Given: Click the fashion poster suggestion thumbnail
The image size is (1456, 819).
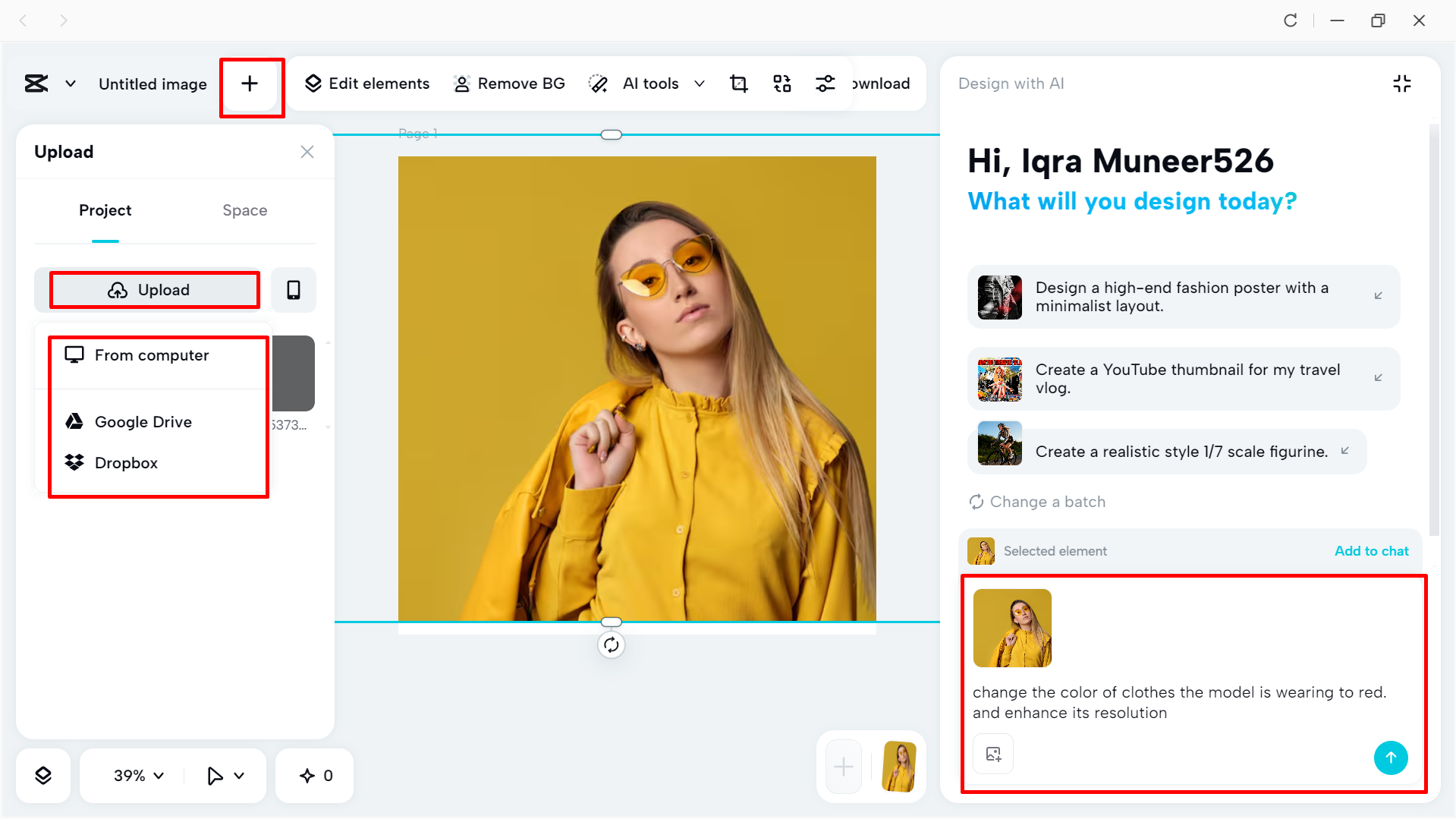Looking at the screenshot, I should point(999,297).
